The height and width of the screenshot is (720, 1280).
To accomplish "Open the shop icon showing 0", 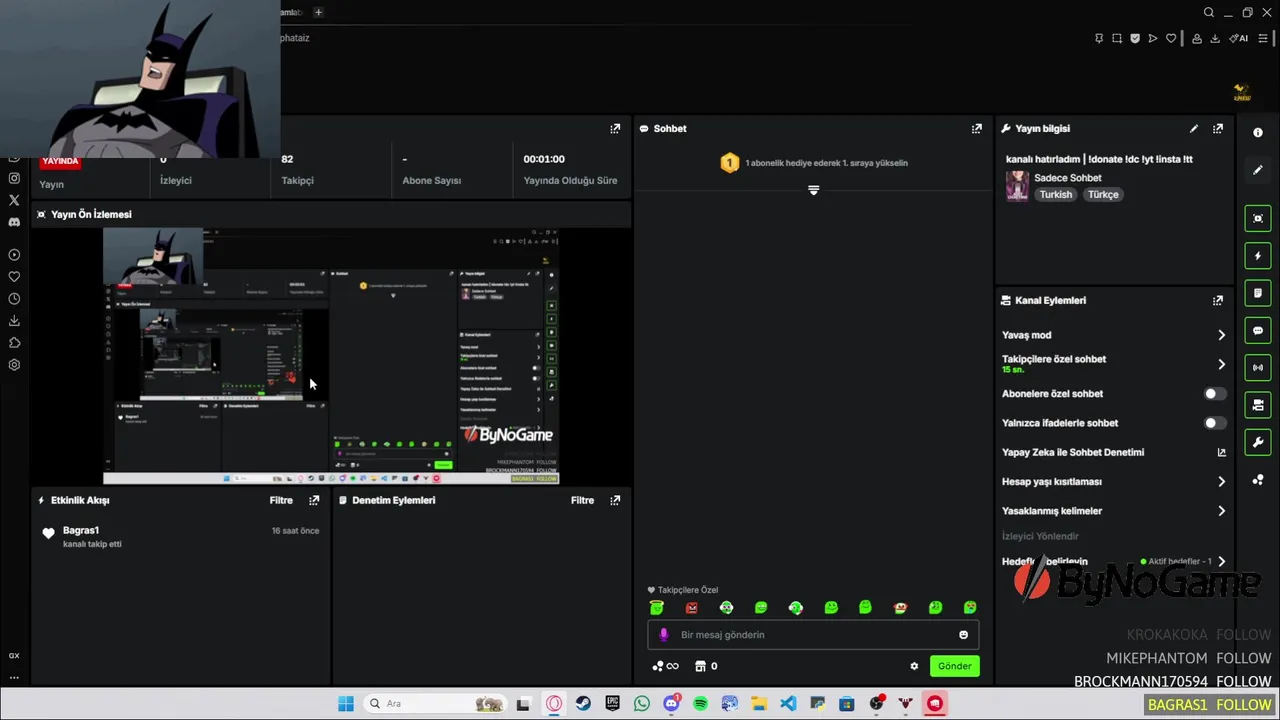I will pos(706,666).
